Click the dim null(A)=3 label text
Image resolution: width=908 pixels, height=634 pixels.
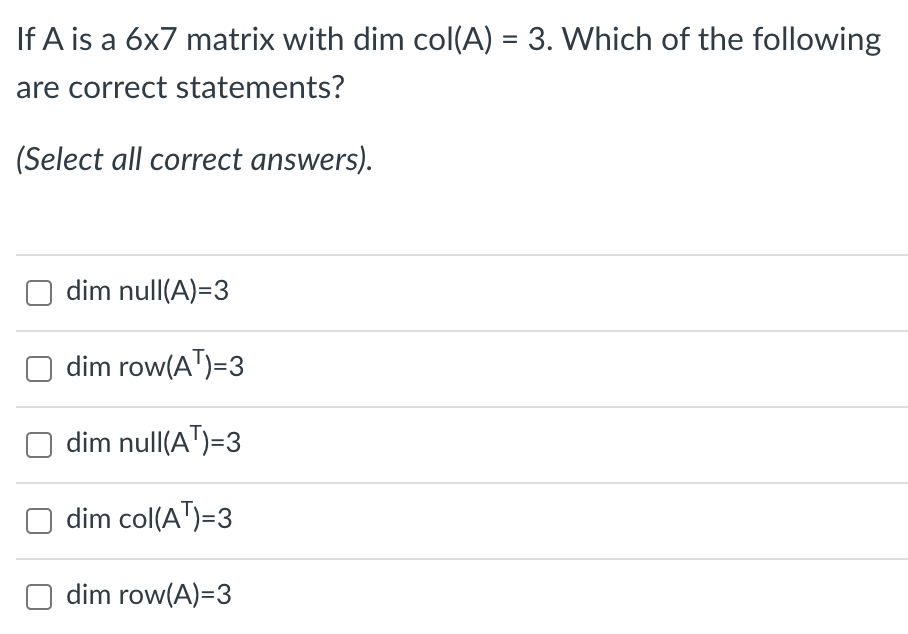(x=146, y=292)
